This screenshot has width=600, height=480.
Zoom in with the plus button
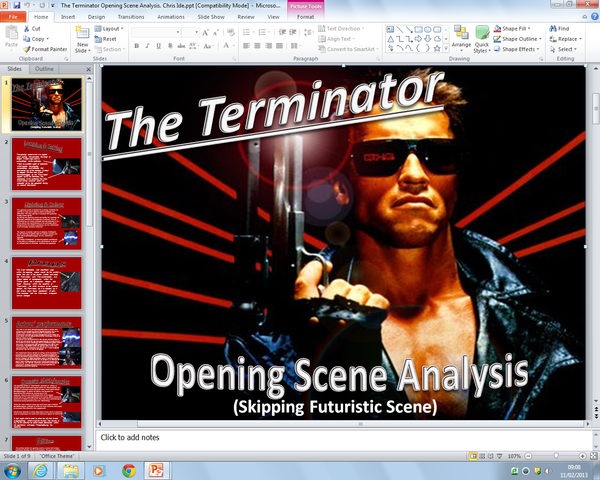(582, 456)
